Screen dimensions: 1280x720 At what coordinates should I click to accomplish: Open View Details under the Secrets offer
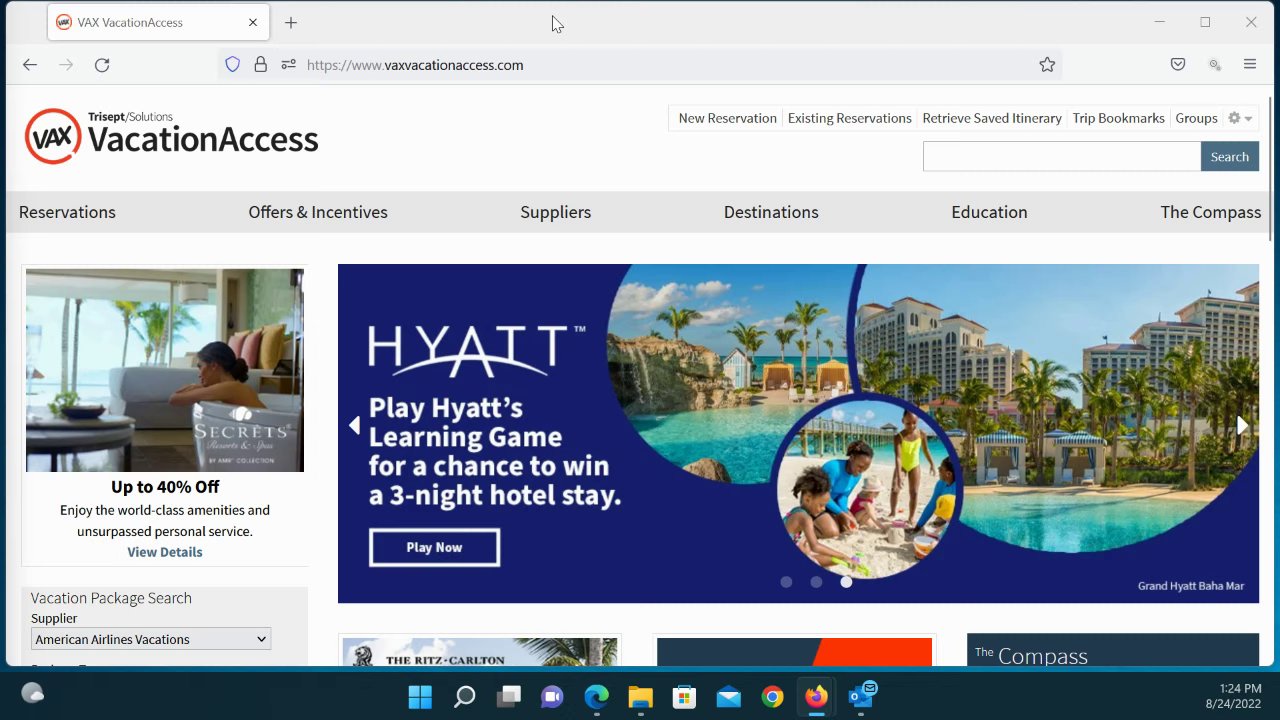point(165,552)
